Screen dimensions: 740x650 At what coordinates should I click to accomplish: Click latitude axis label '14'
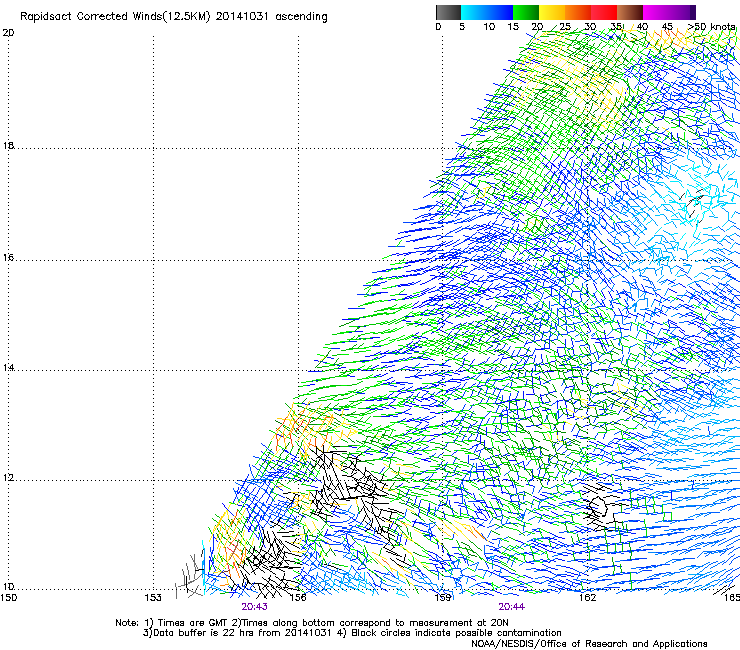click(x=8, y=368)
